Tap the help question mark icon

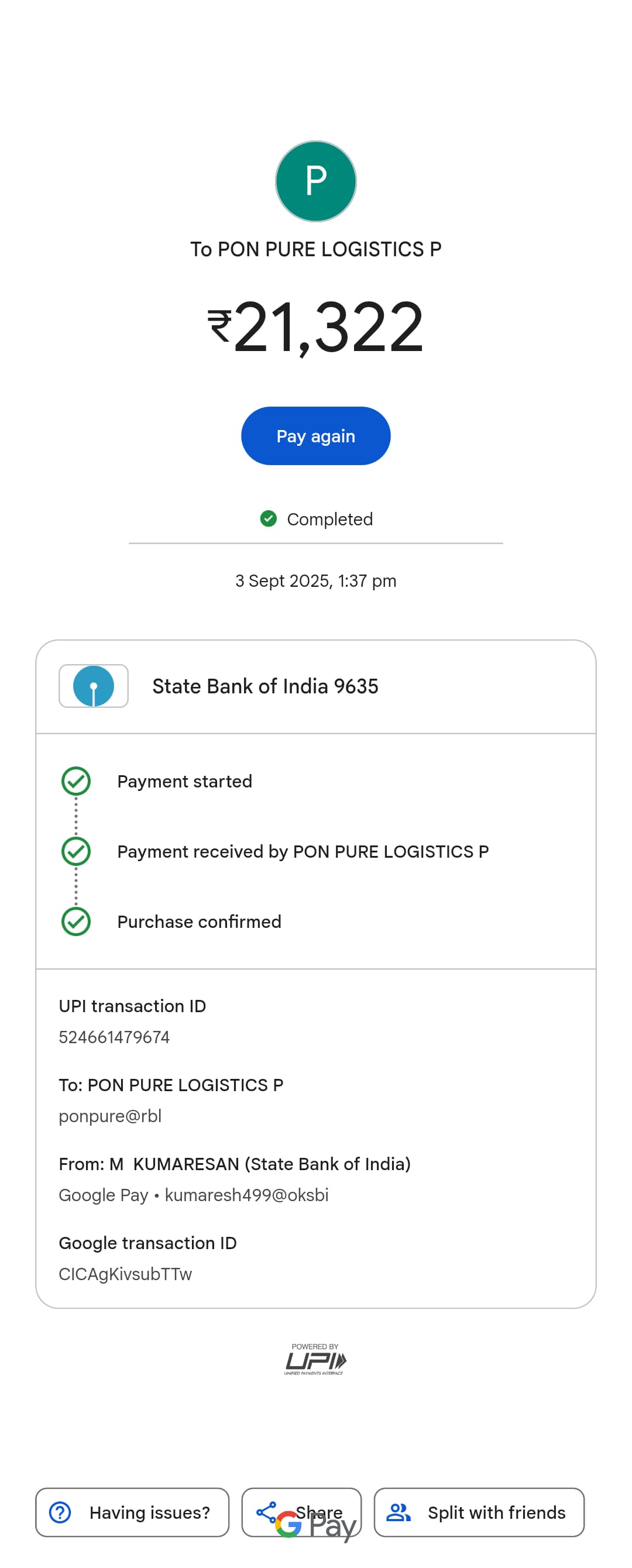point(60,1512)
